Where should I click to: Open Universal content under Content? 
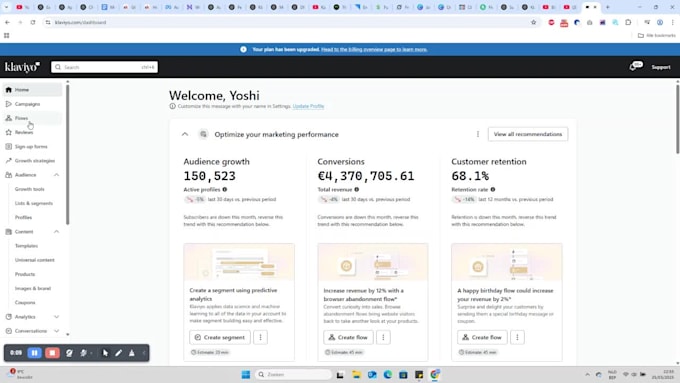(35, 260)
